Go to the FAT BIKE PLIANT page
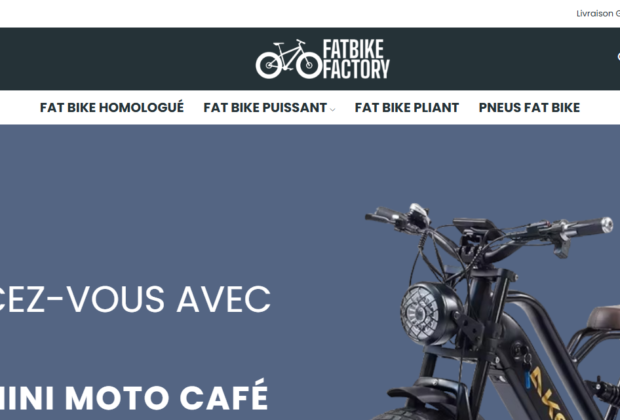This screenshot has height=420, width=620. tap(407, 108)
